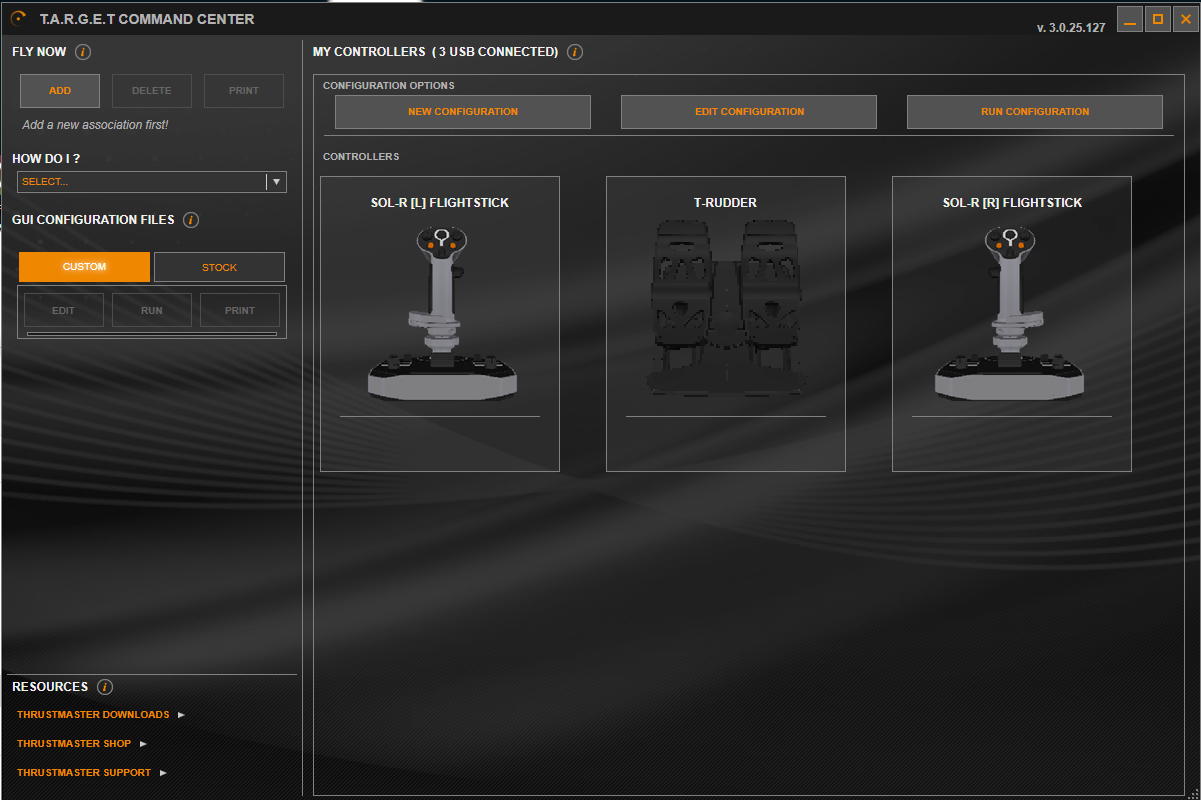Switch to the Stock configuration files tab
Screen dimensions: 1201x800
(219, 267)
